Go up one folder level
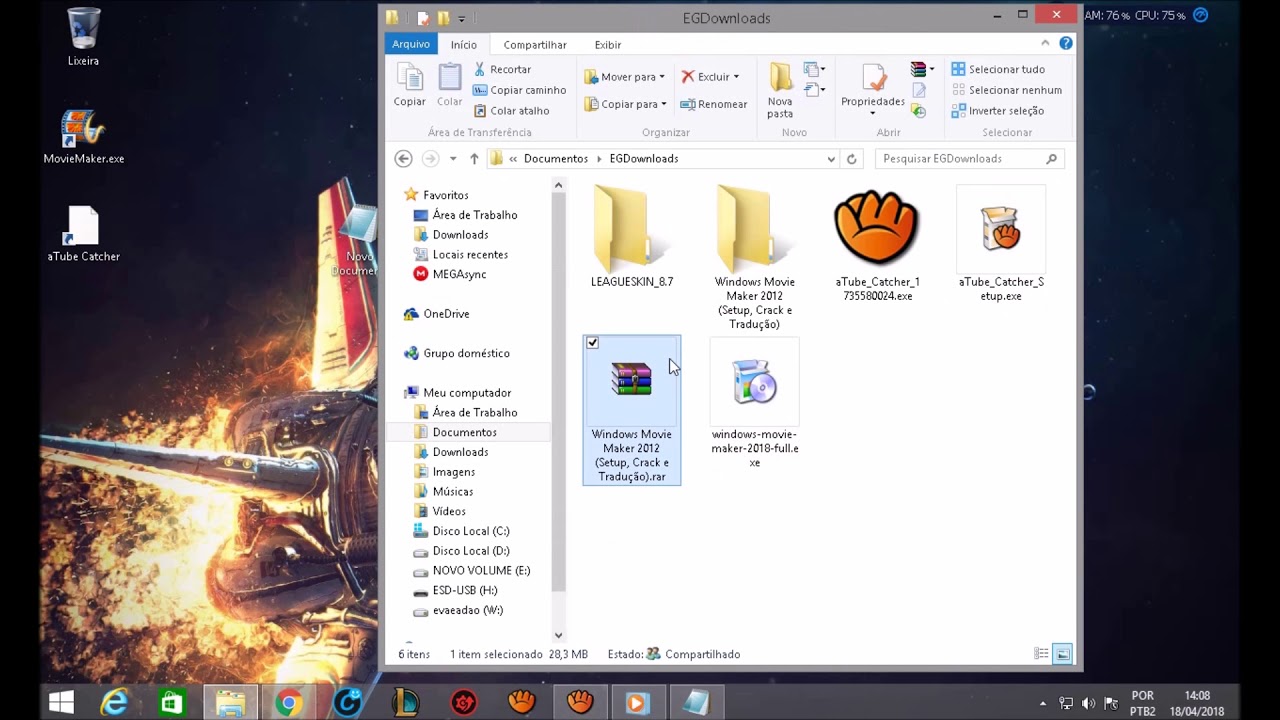This screenshot has height=720, width=1280. [x=474, y=158]
